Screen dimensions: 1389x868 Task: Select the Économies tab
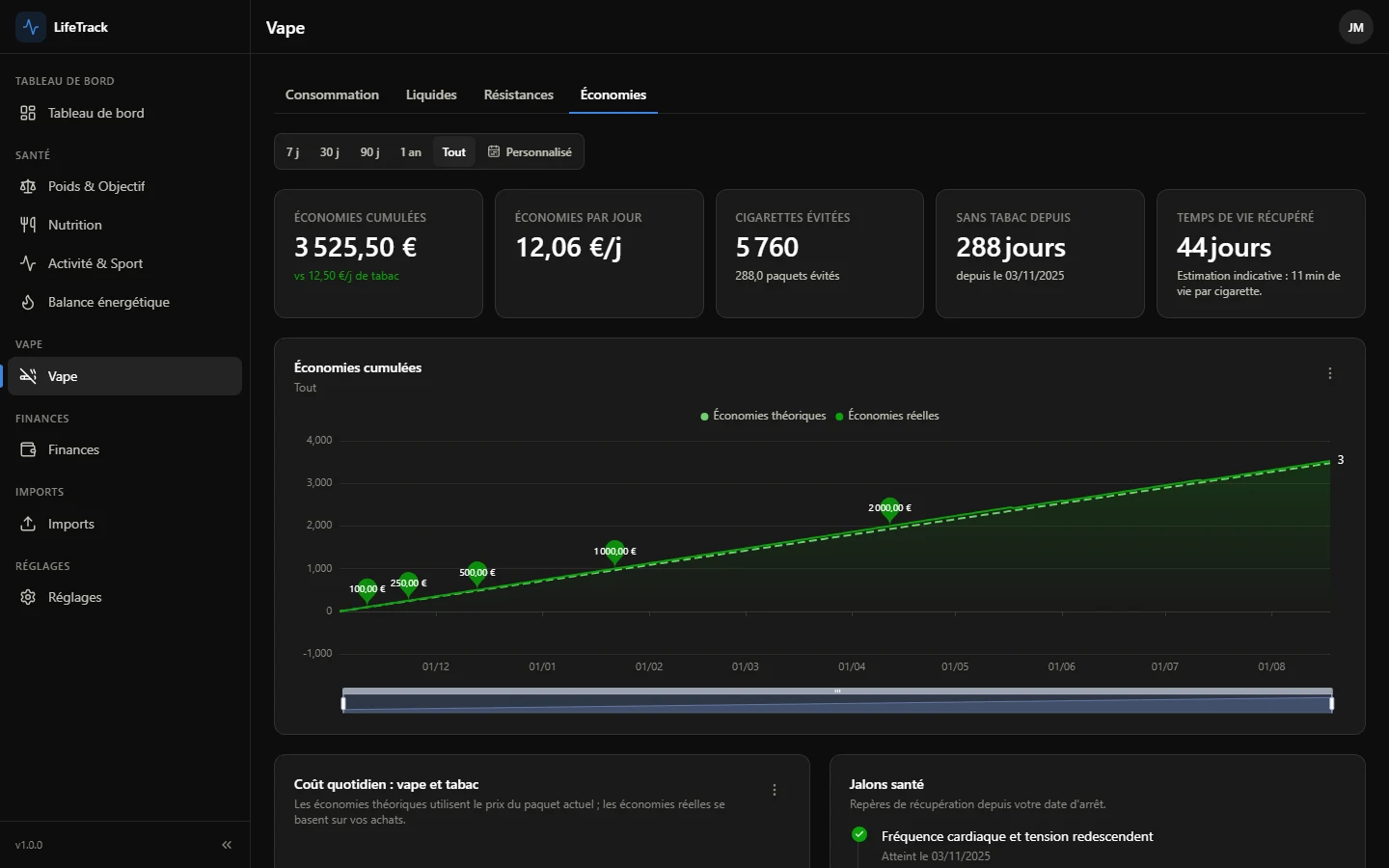tap(613, 95)
